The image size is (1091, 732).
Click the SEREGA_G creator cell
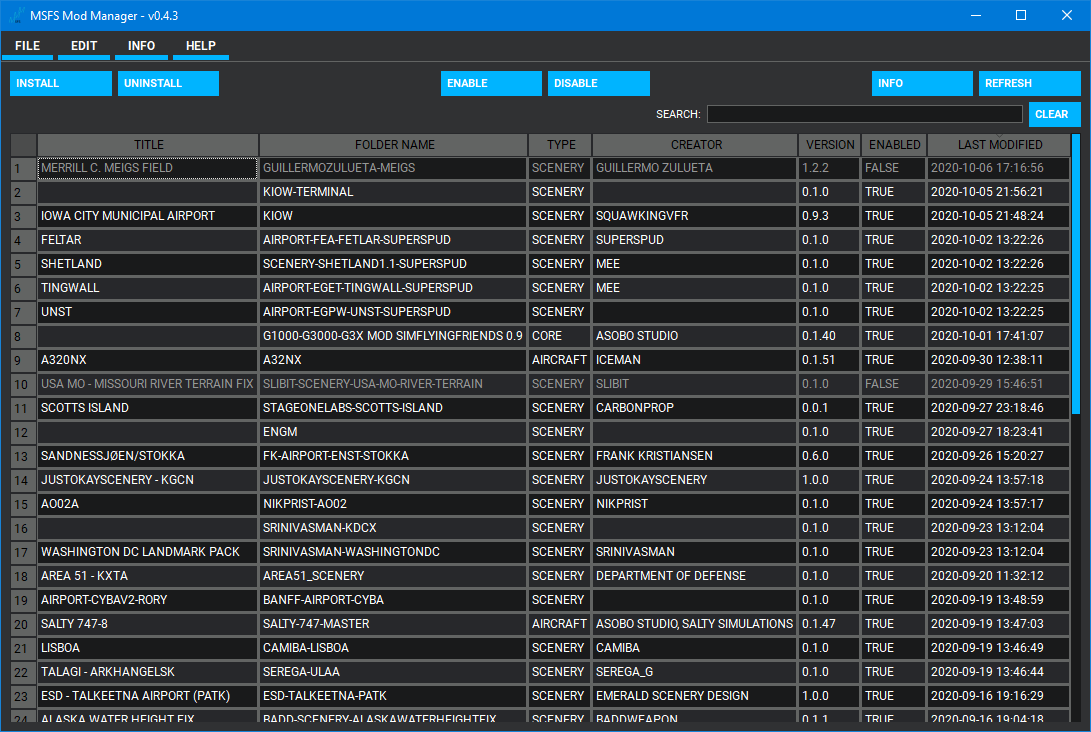(x=694, y=672)
